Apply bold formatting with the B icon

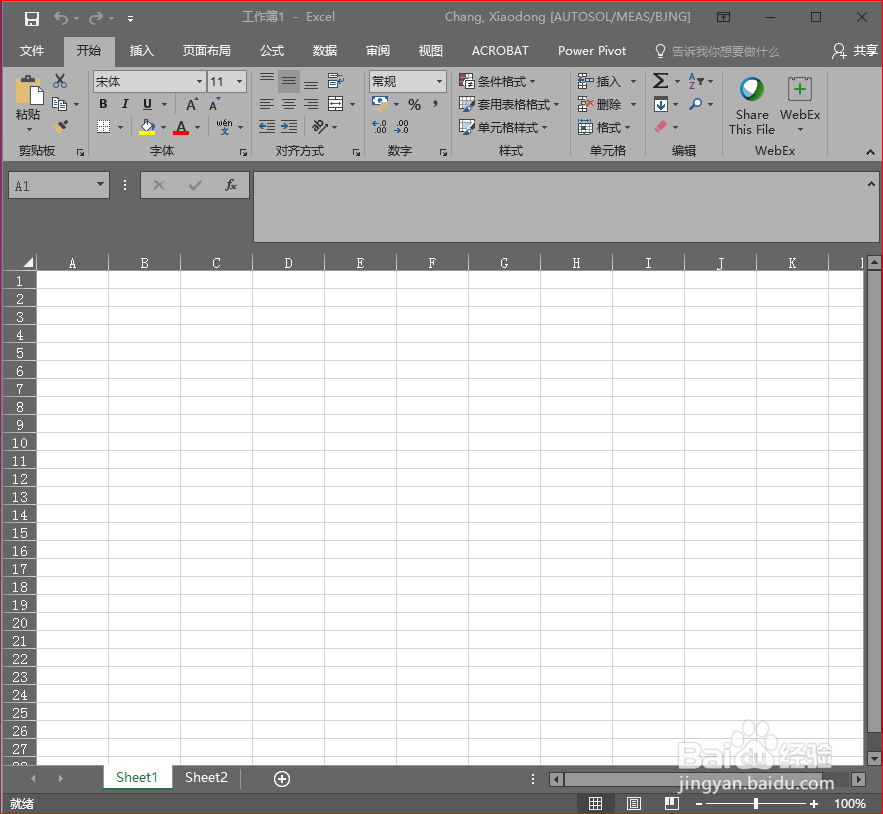click(x=102, y=103)
